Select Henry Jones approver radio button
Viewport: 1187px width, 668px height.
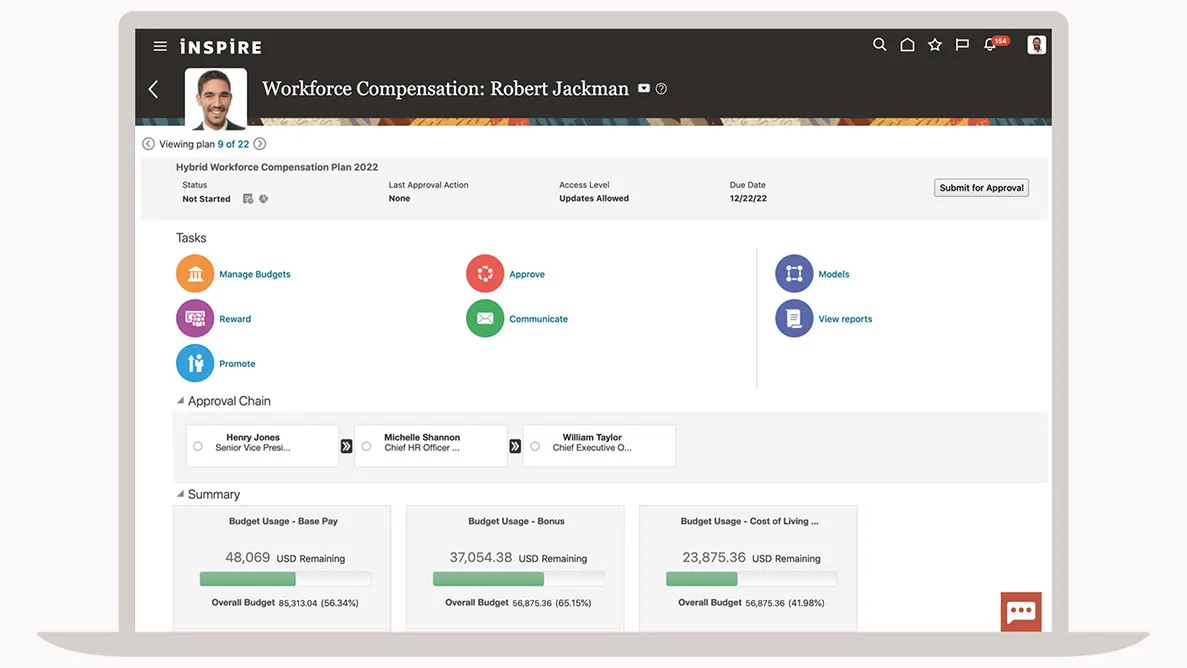coord(198,447)
